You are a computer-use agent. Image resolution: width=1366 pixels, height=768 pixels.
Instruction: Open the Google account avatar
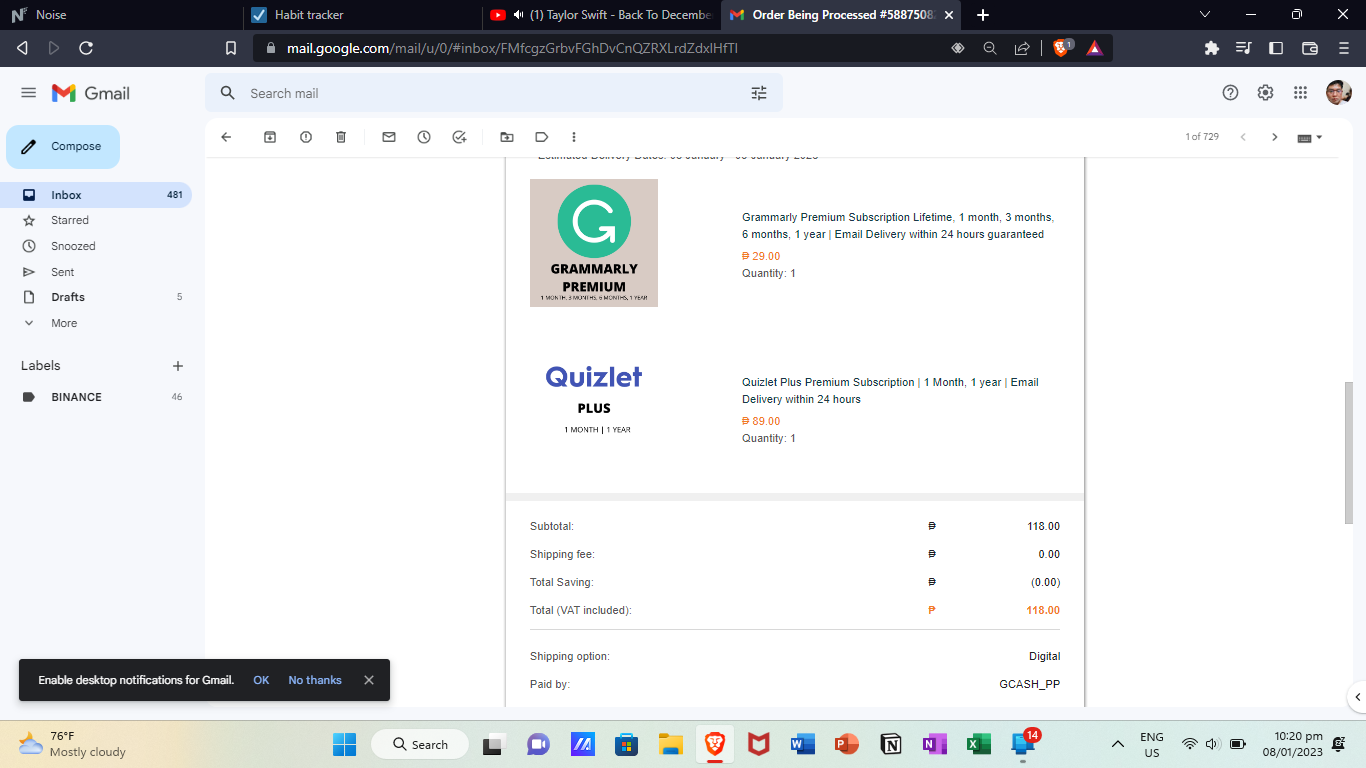[1338, 93]
